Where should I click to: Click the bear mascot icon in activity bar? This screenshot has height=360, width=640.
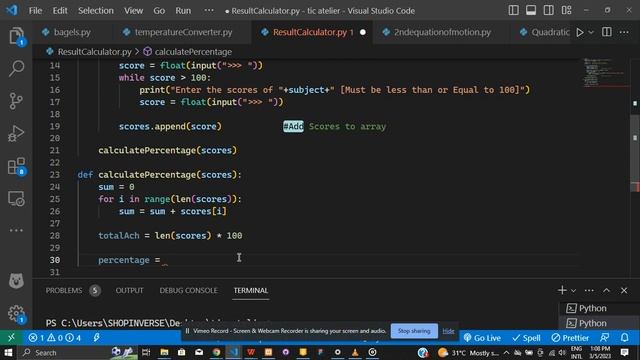click(16, 281)
